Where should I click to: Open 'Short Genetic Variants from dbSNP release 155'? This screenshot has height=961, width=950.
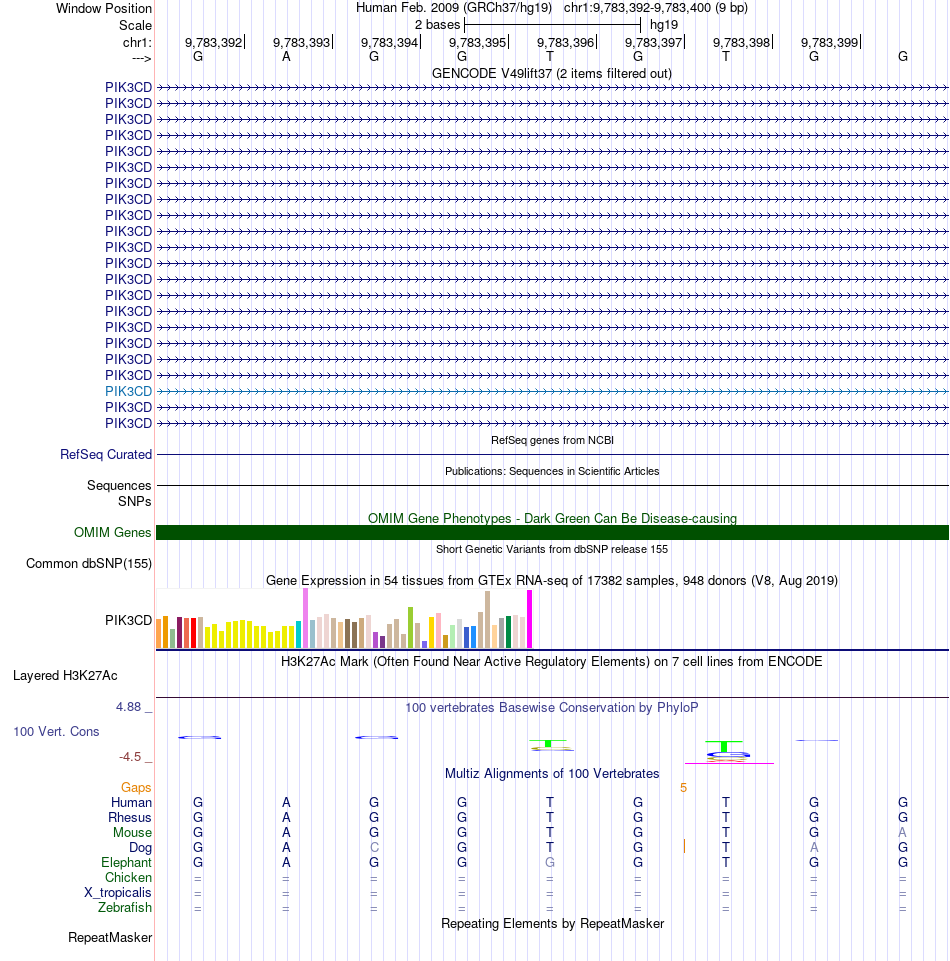(x=552, y=549)
